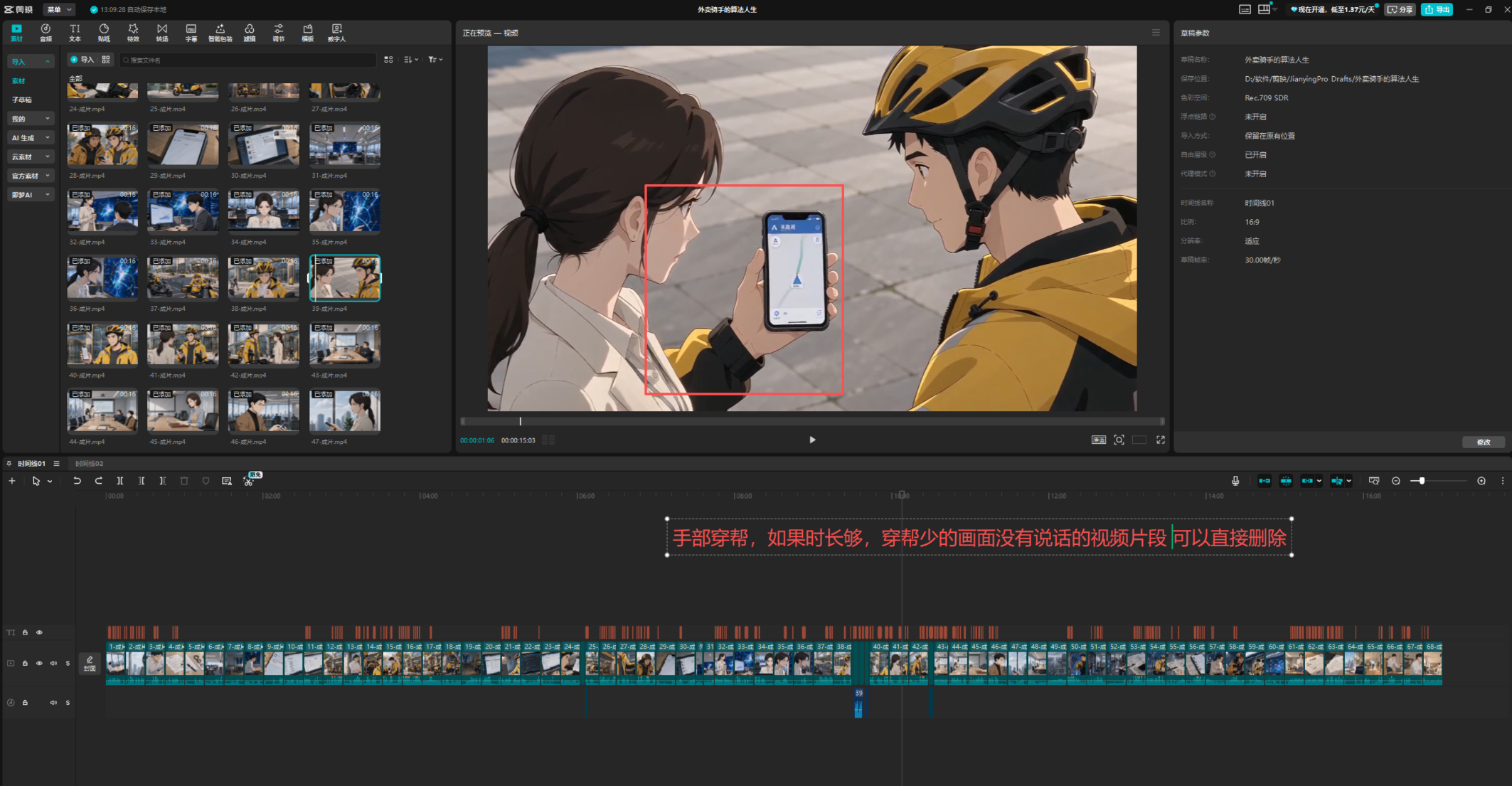Open the 文本 (text) panel
The width and height of the screenshot is (1512, 786).
point(75,33)
